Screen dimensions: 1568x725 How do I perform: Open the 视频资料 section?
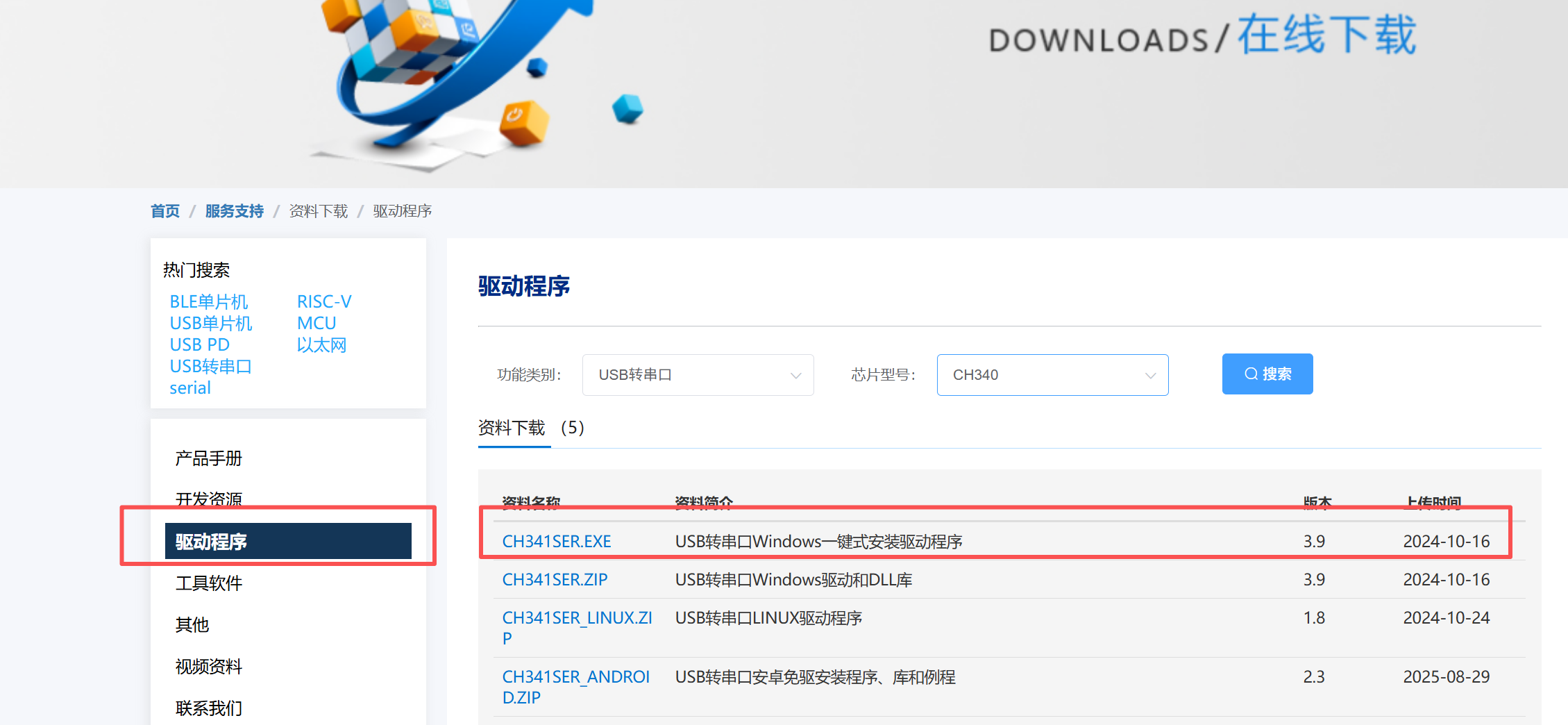(208, 667)
